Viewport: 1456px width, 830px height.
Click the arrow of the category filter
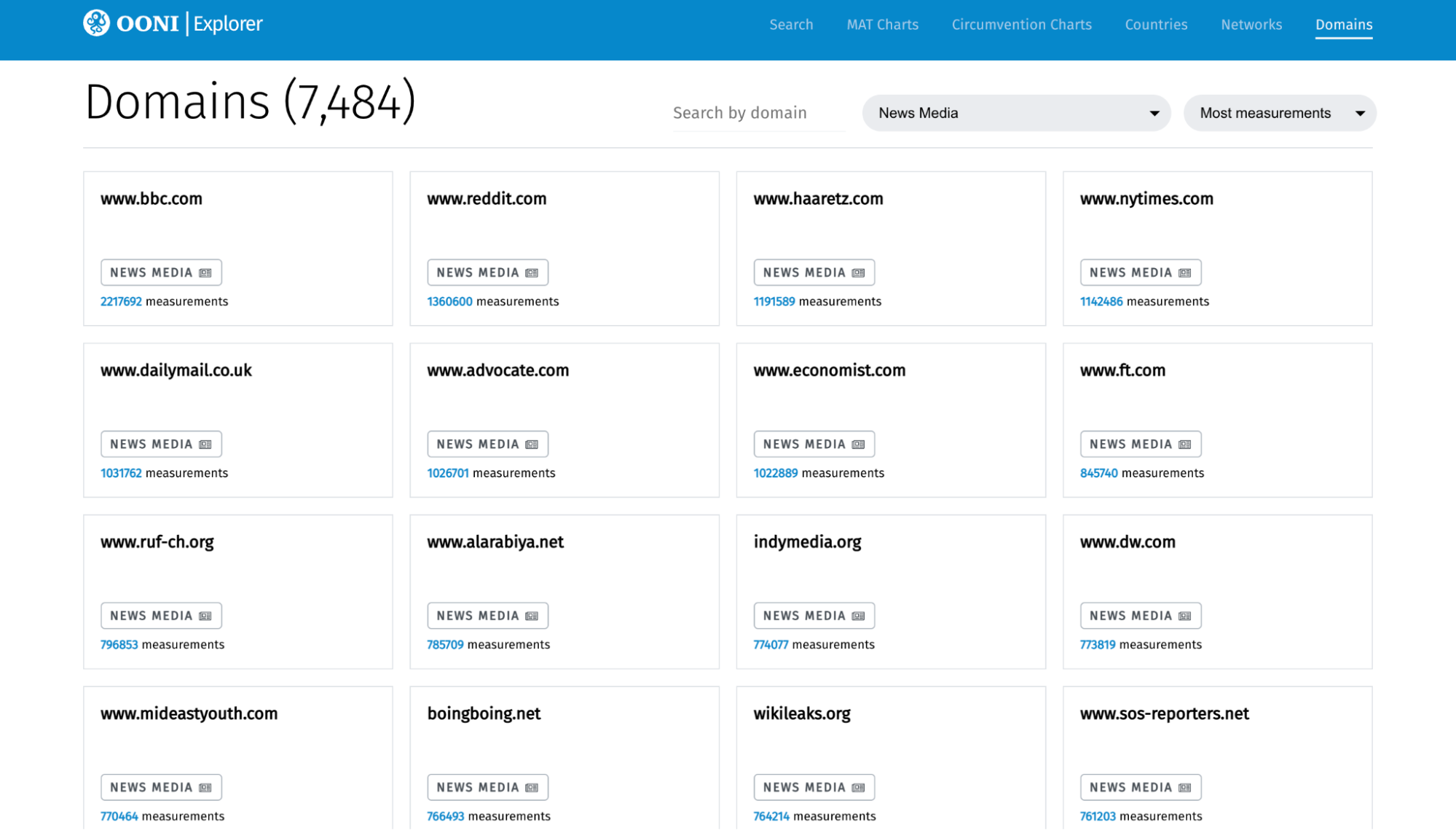tap(1154, 114)
